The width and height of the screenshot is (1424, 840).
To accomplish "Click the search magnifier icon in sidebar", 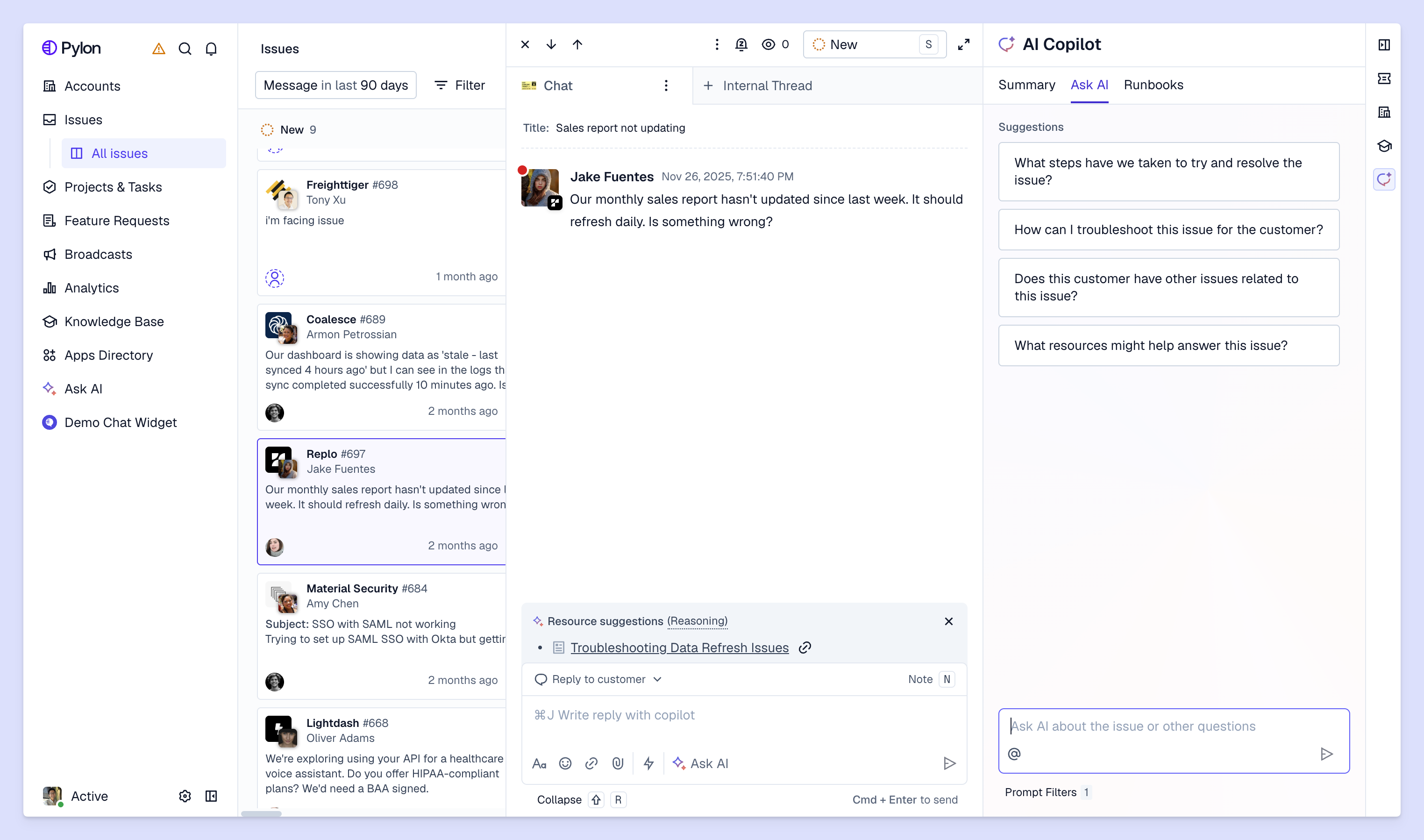I will click(185, 49).
